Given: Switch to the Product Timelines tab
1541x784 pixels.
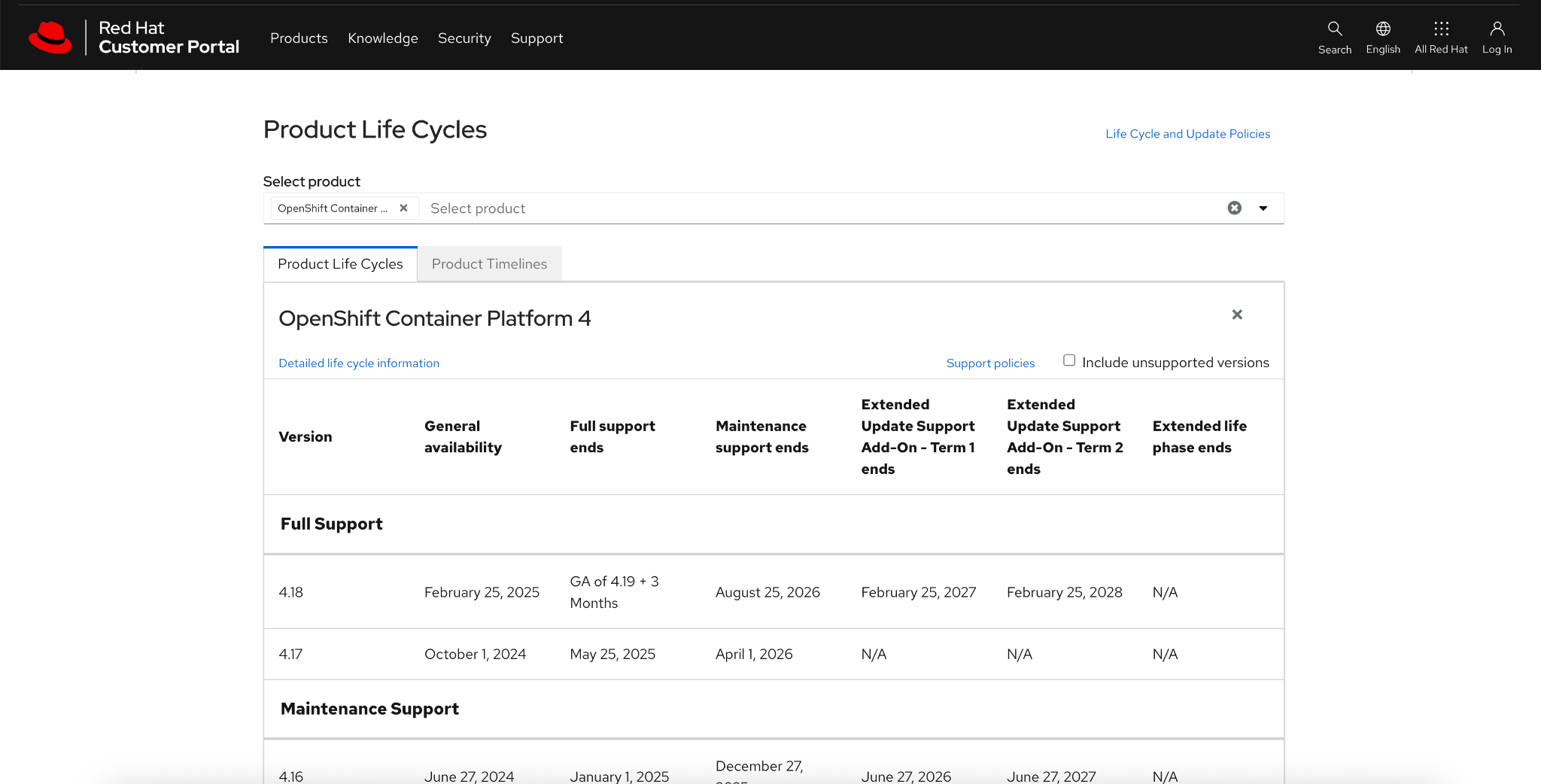Looking at the screenshot, I should point(489,263).
